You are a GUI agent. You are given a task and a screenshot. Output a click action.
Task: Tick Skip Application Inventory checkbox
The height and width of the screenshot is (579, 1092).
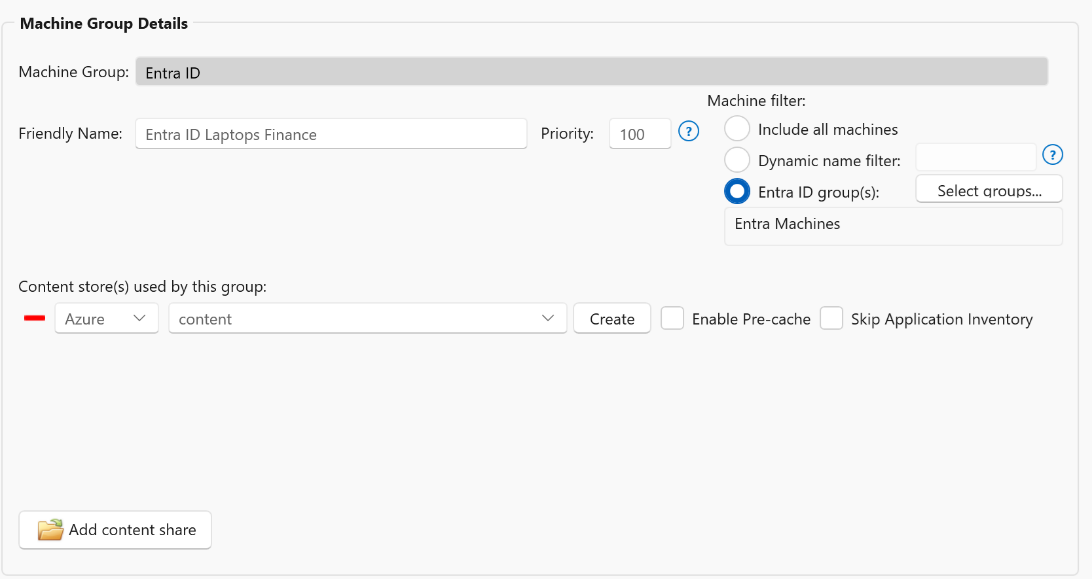(x=832, y=318)
